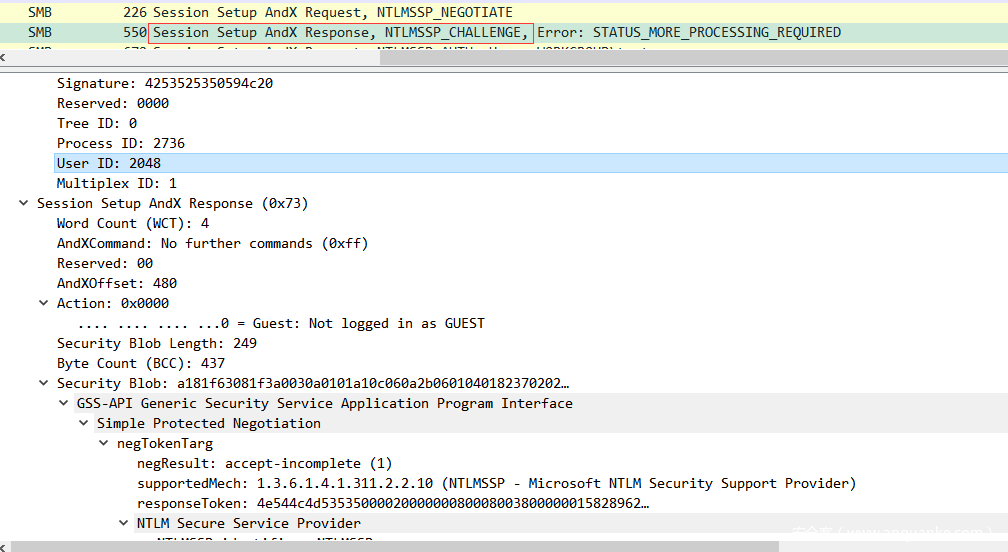
Task: Click the packet details horizontal scrollbar
Action: [395, 546]
